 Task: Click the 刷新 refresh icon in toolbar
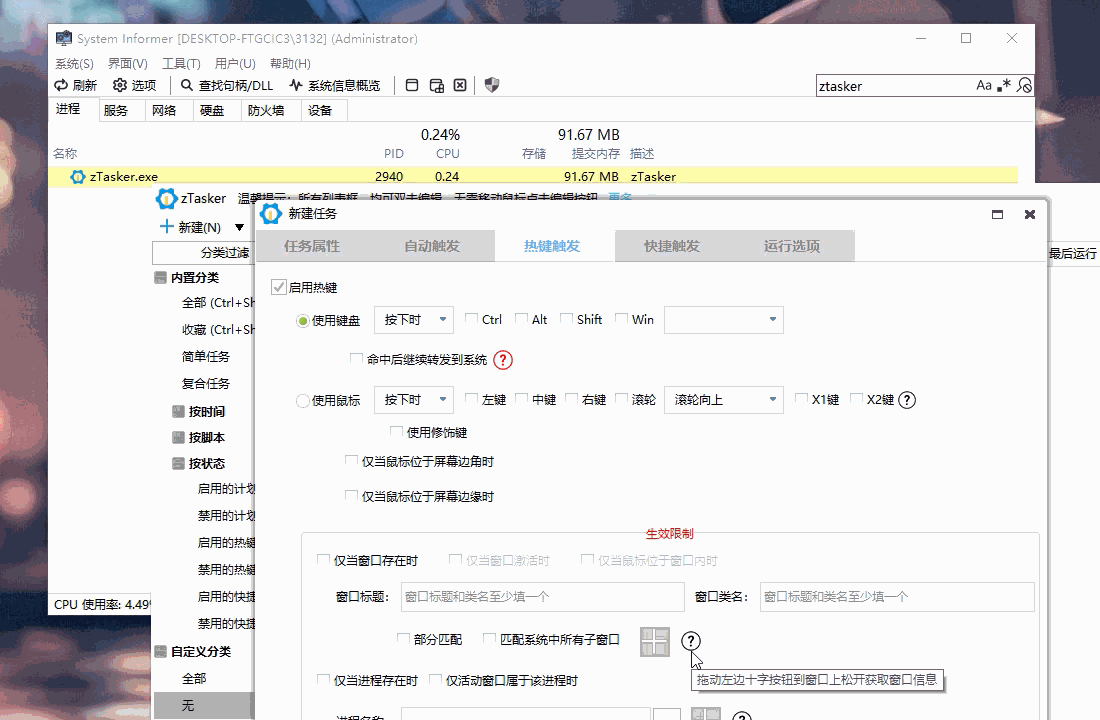62,86
